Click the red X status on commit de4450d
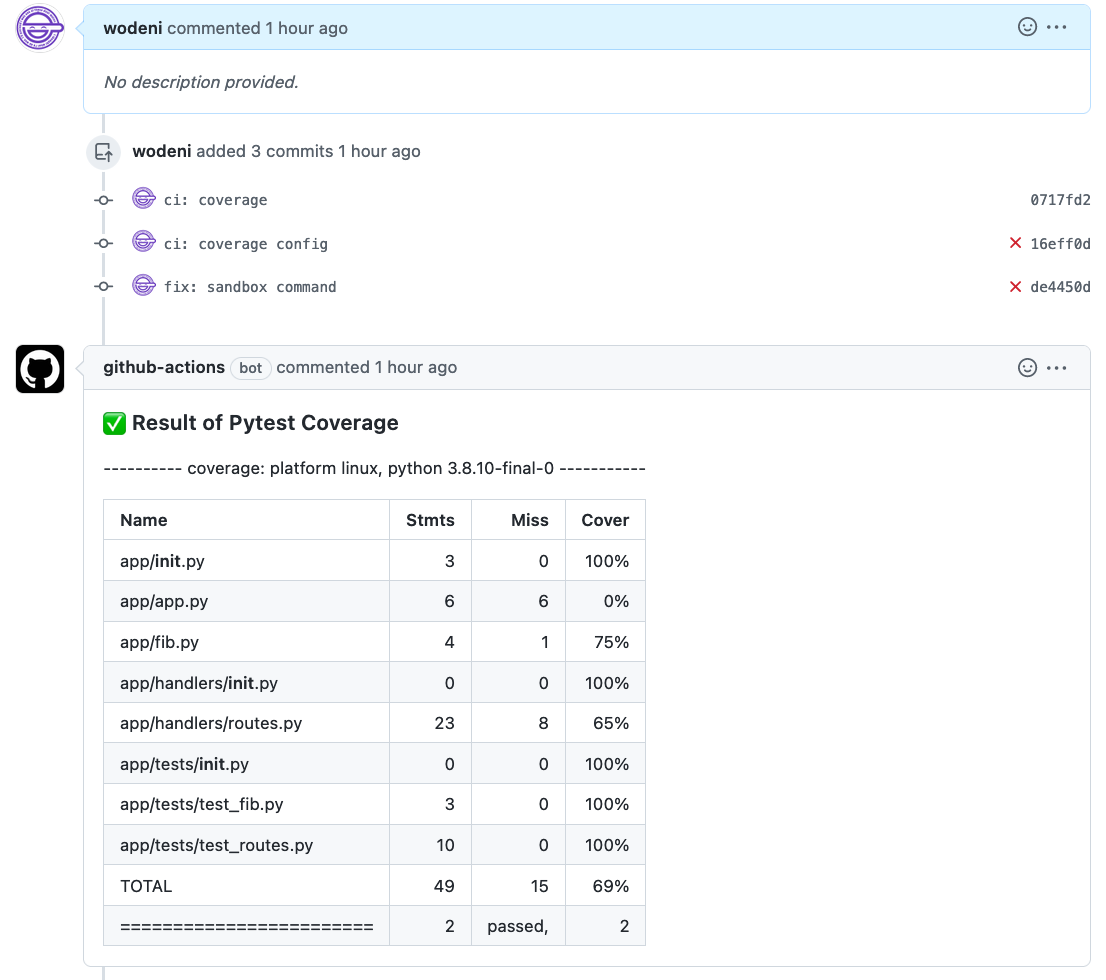1106x980 pixels. click(1015, 286)
